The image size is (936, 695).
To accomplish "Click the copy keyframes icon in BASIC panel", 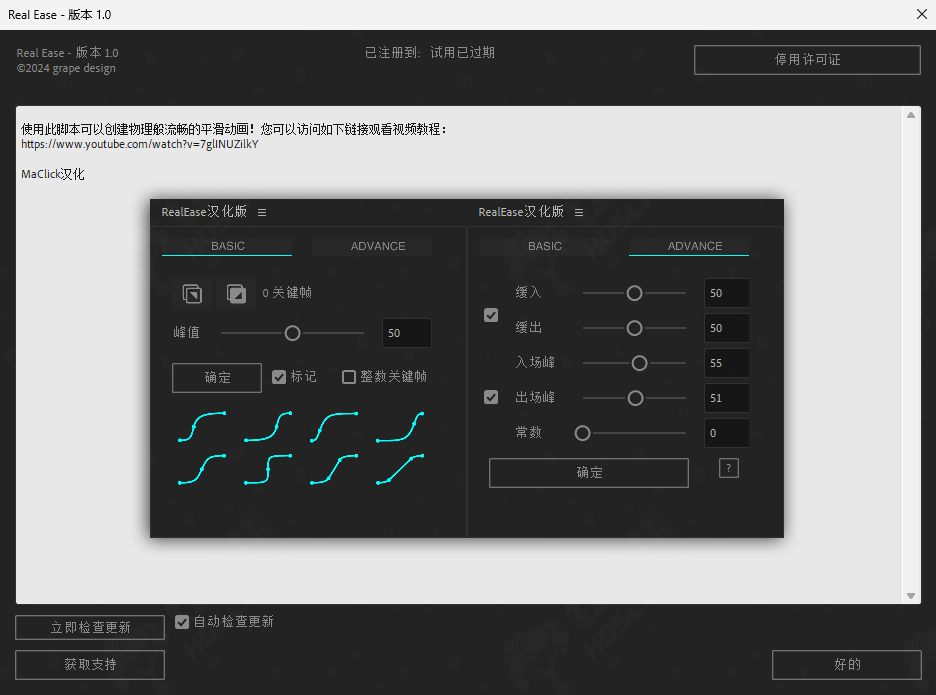I will [192, 293].
